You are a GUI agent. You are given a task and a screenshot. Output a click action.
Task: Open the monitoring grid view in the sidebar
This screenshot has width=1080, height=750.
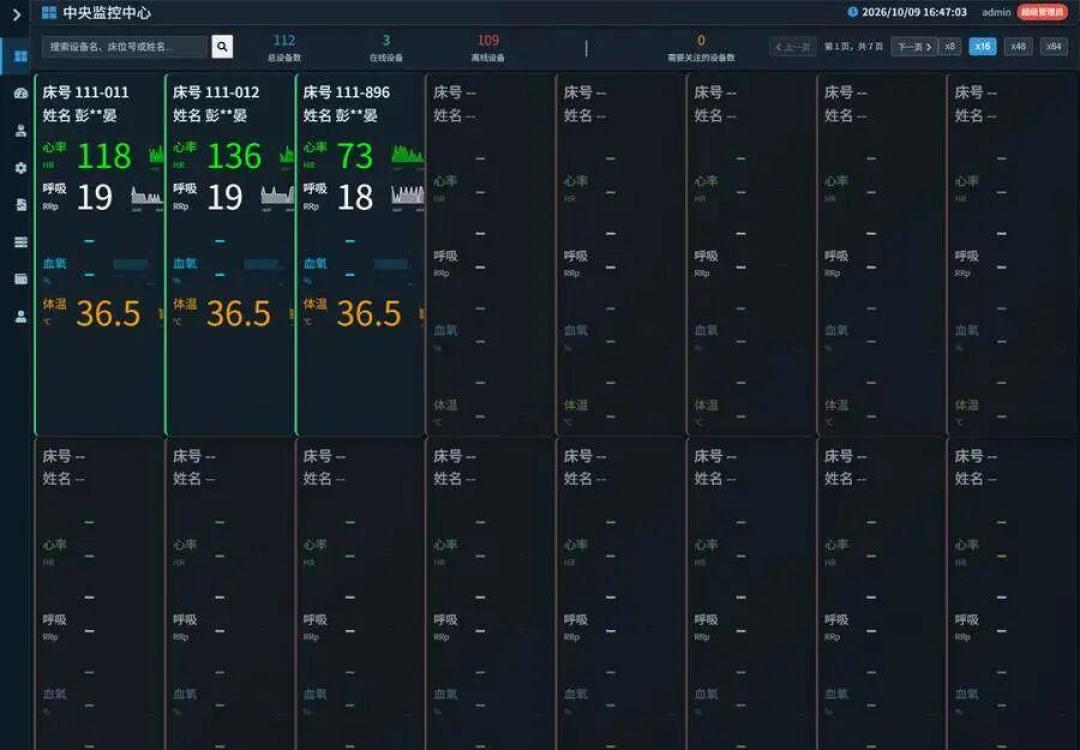pos(21,56)
